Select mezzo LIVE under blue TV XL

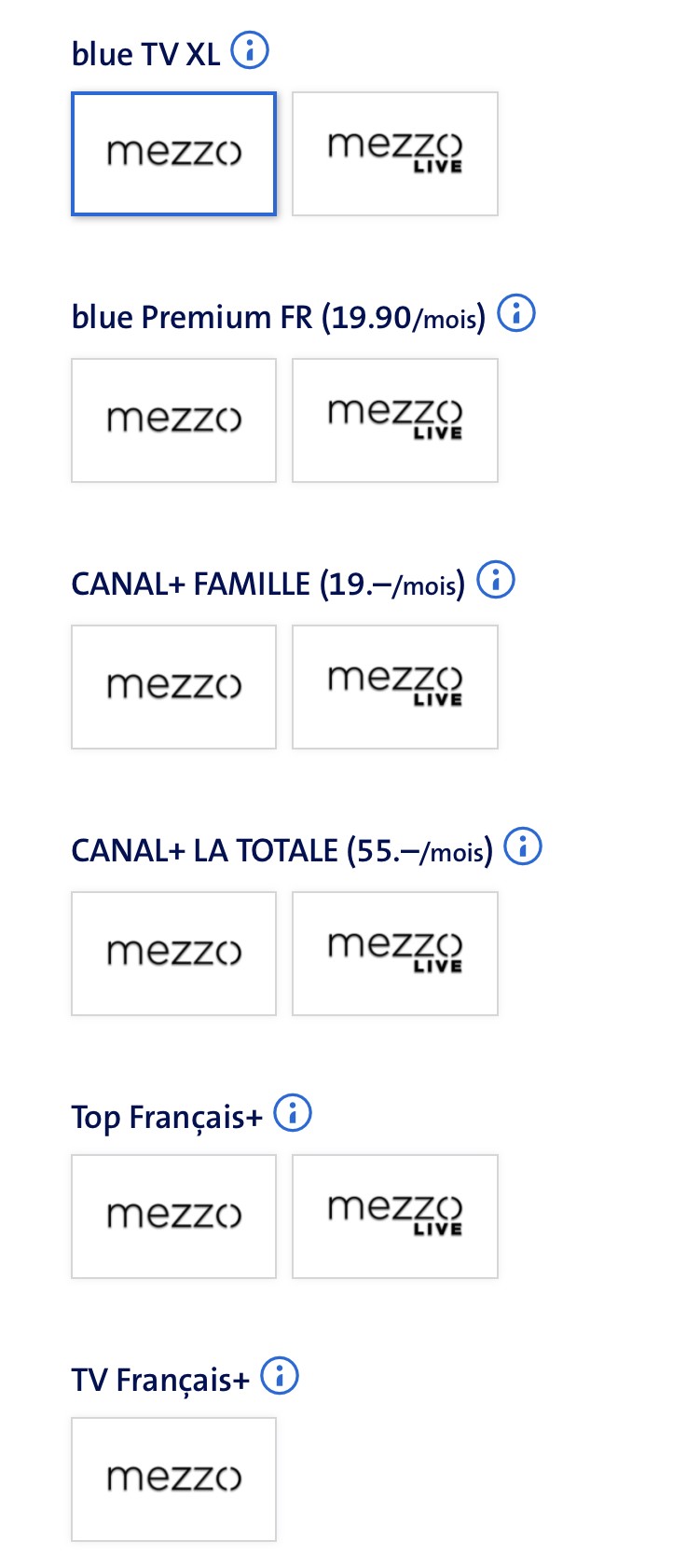pyautogui.click(x=395, y=154)
